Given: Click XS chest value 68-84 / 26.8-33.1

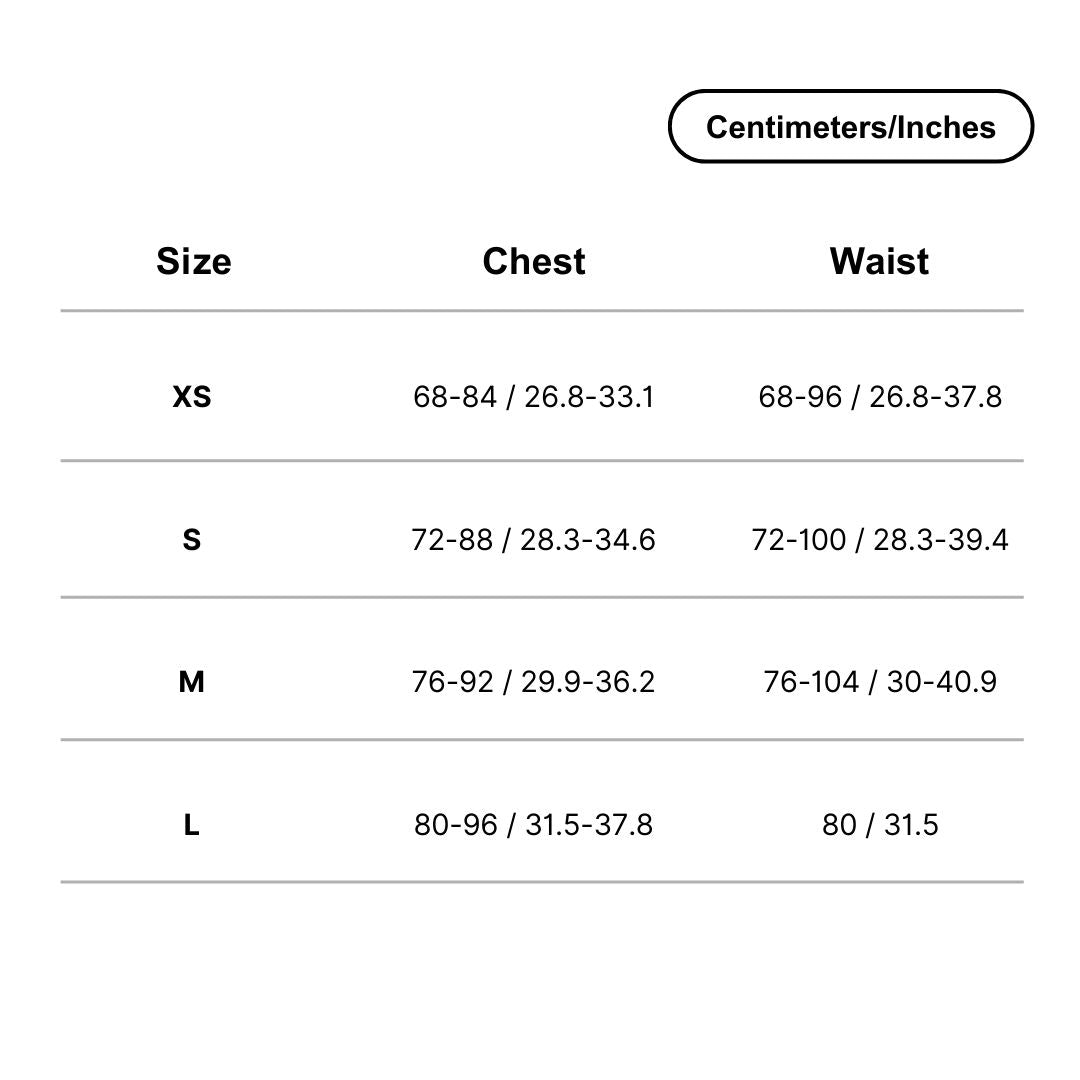Looking at the screenshot, I should [x=534, y=397].
